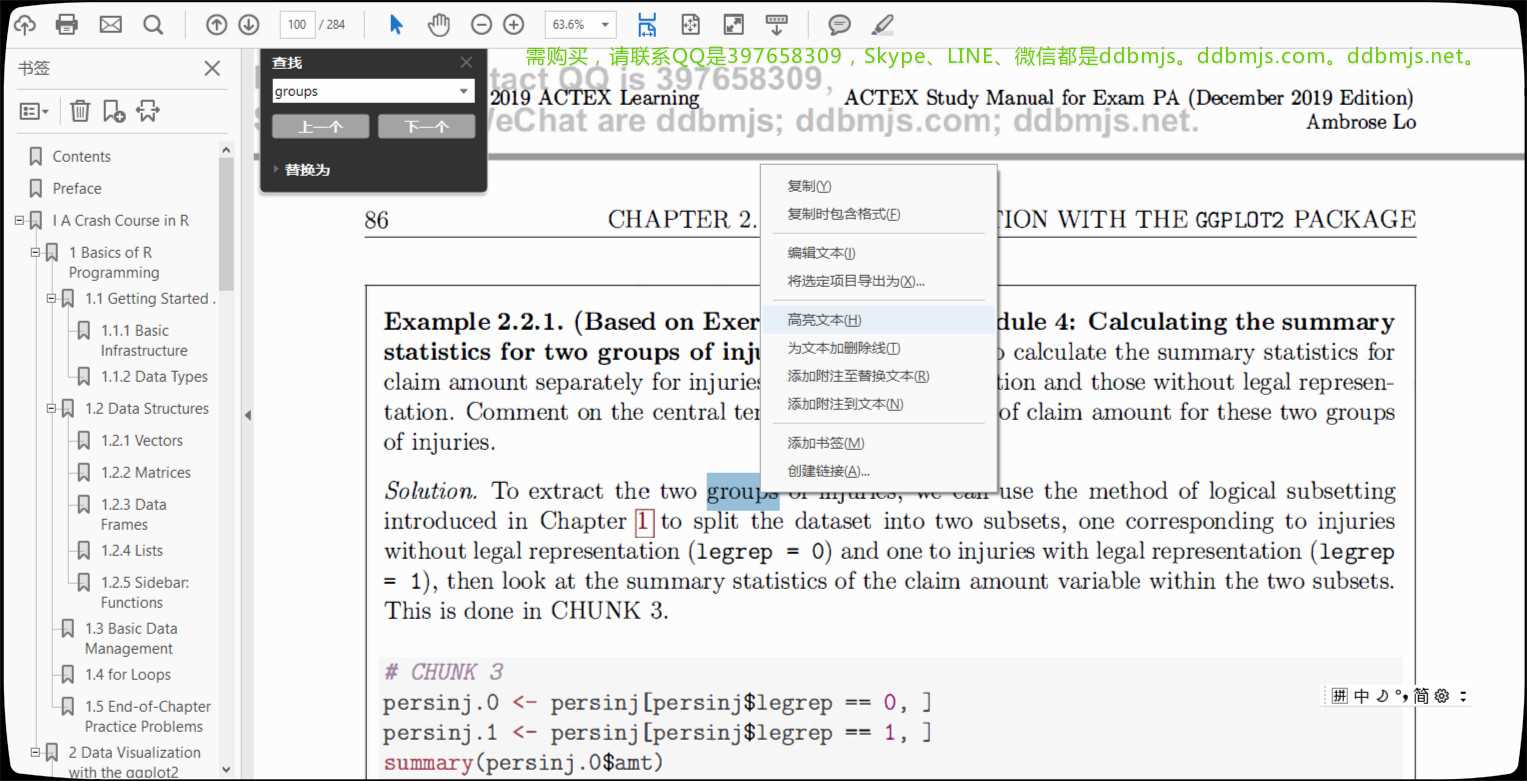Close the find dialog
Viewport: 1527px width, 781px height.
466,62
